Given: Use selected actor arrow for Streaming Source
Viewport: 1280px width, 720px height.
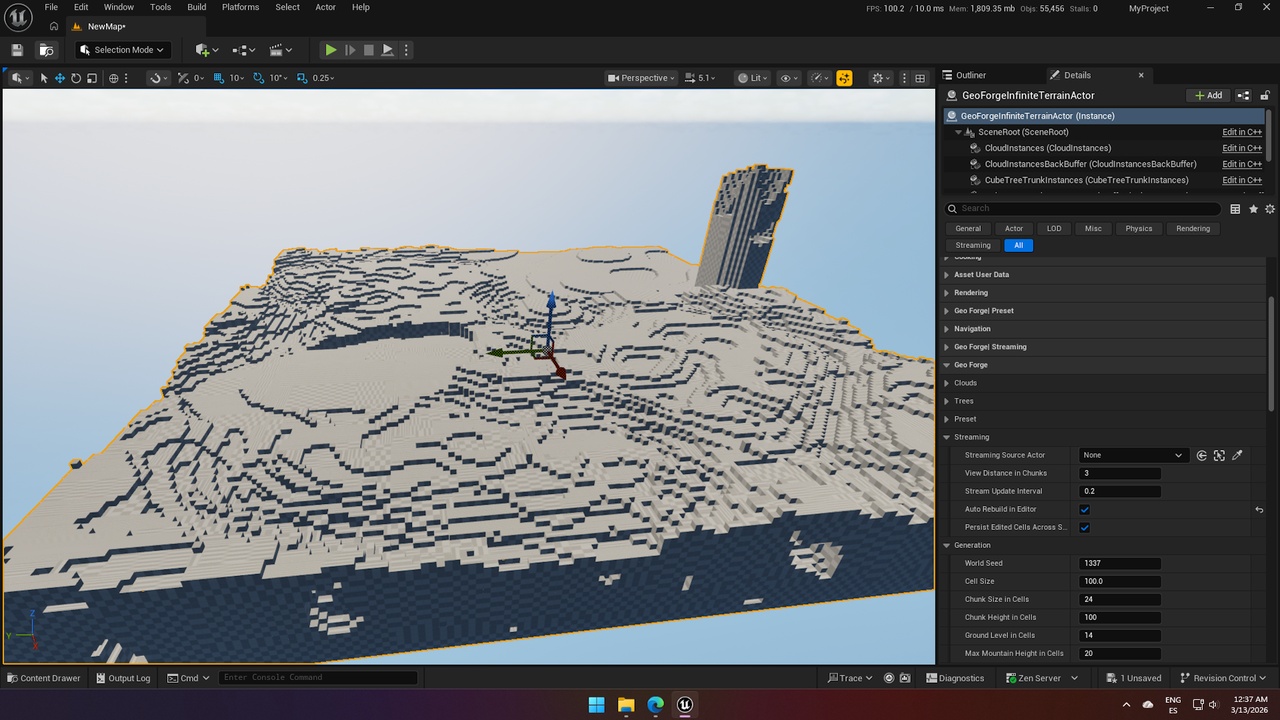Looking at the screenshot, I should click(1202, 455).
